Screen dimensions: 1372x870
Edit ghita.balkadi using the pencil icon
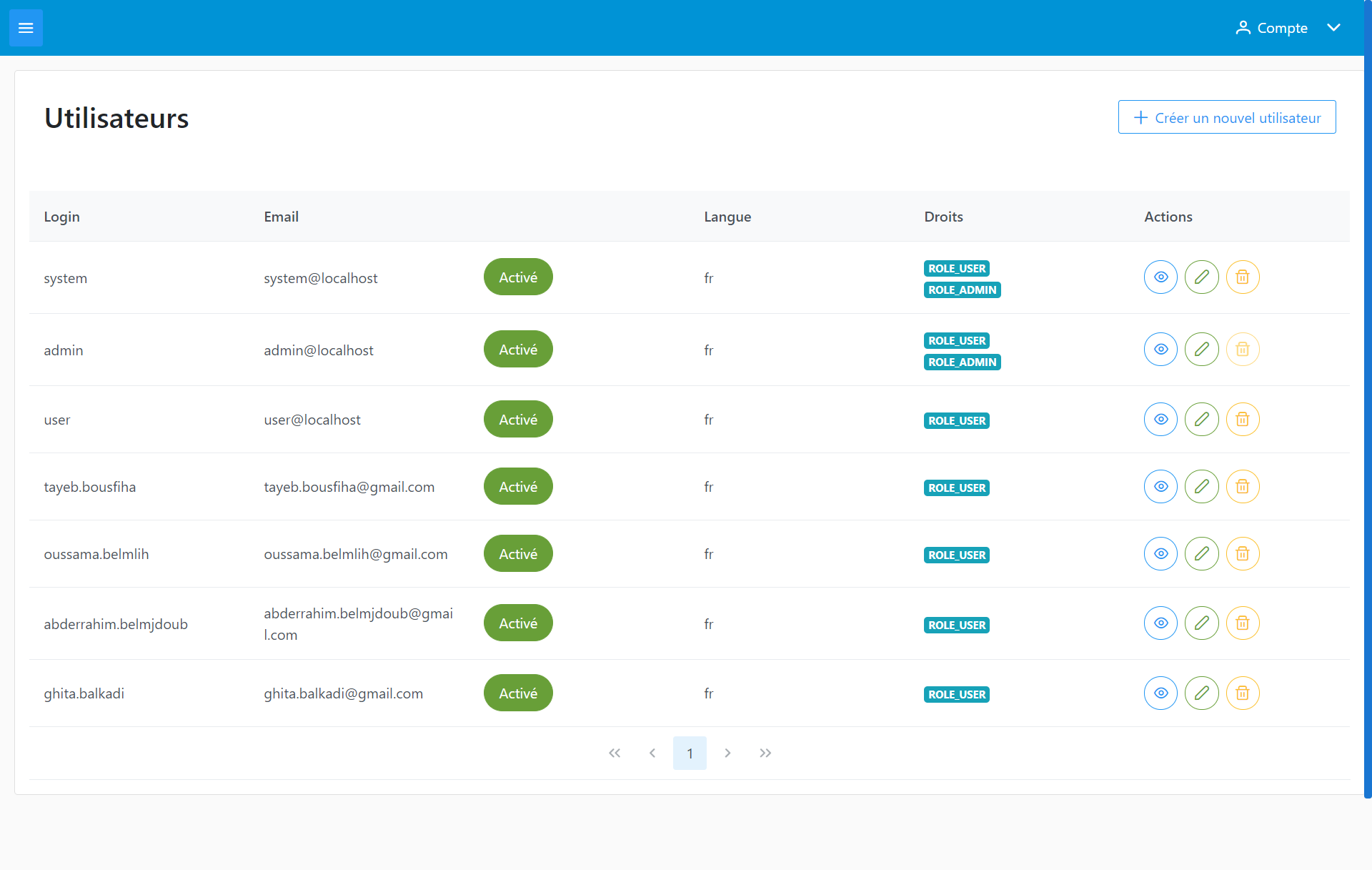(1201, 693)
